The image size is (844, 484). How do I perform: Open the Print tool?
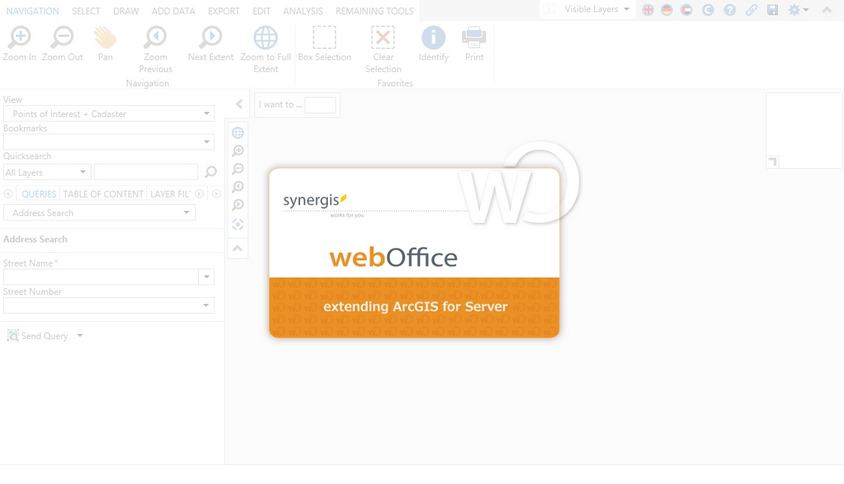(x=474, y=44)
